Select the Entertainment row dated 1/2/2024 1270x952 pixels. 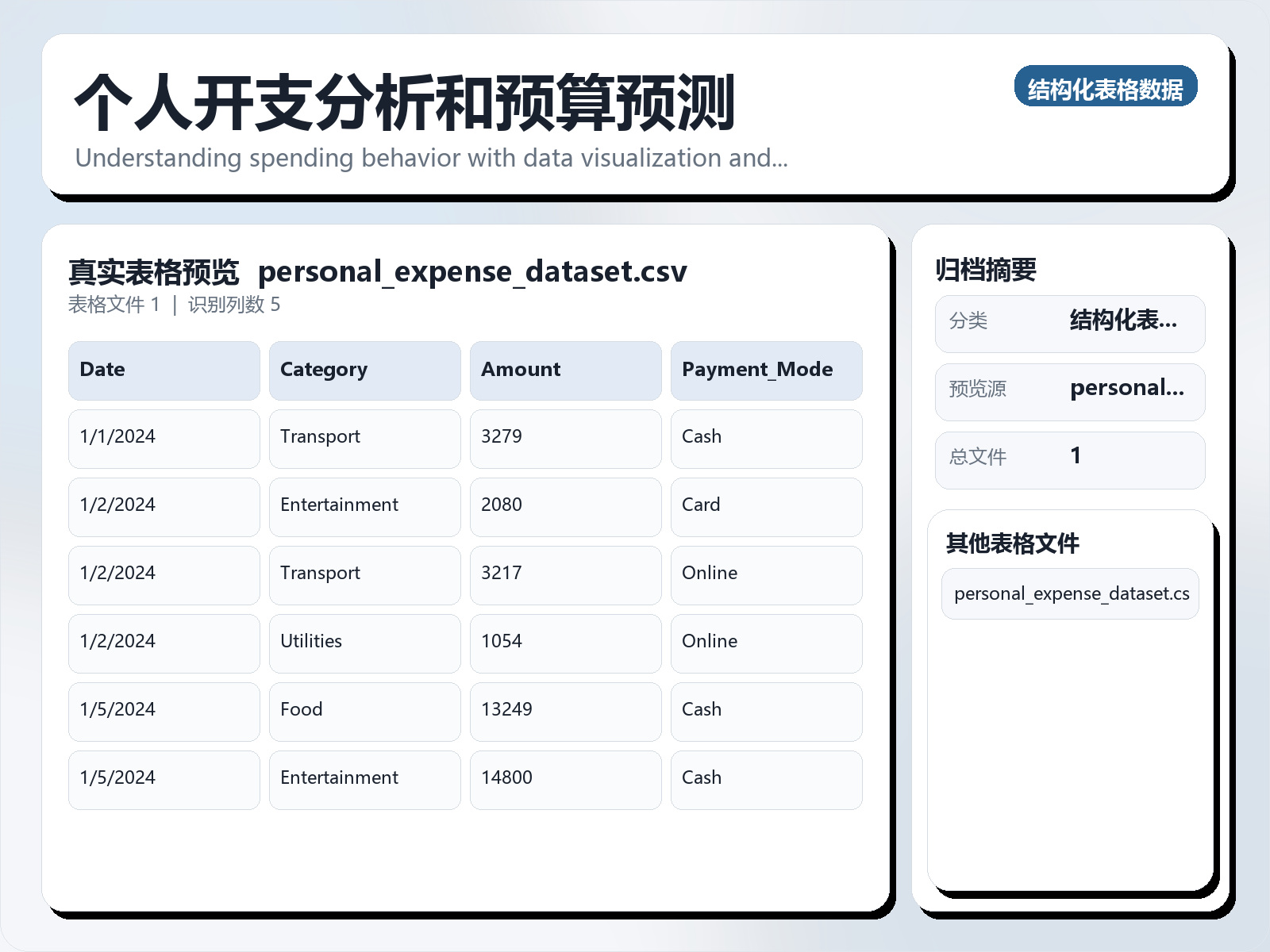coord(364,506)
